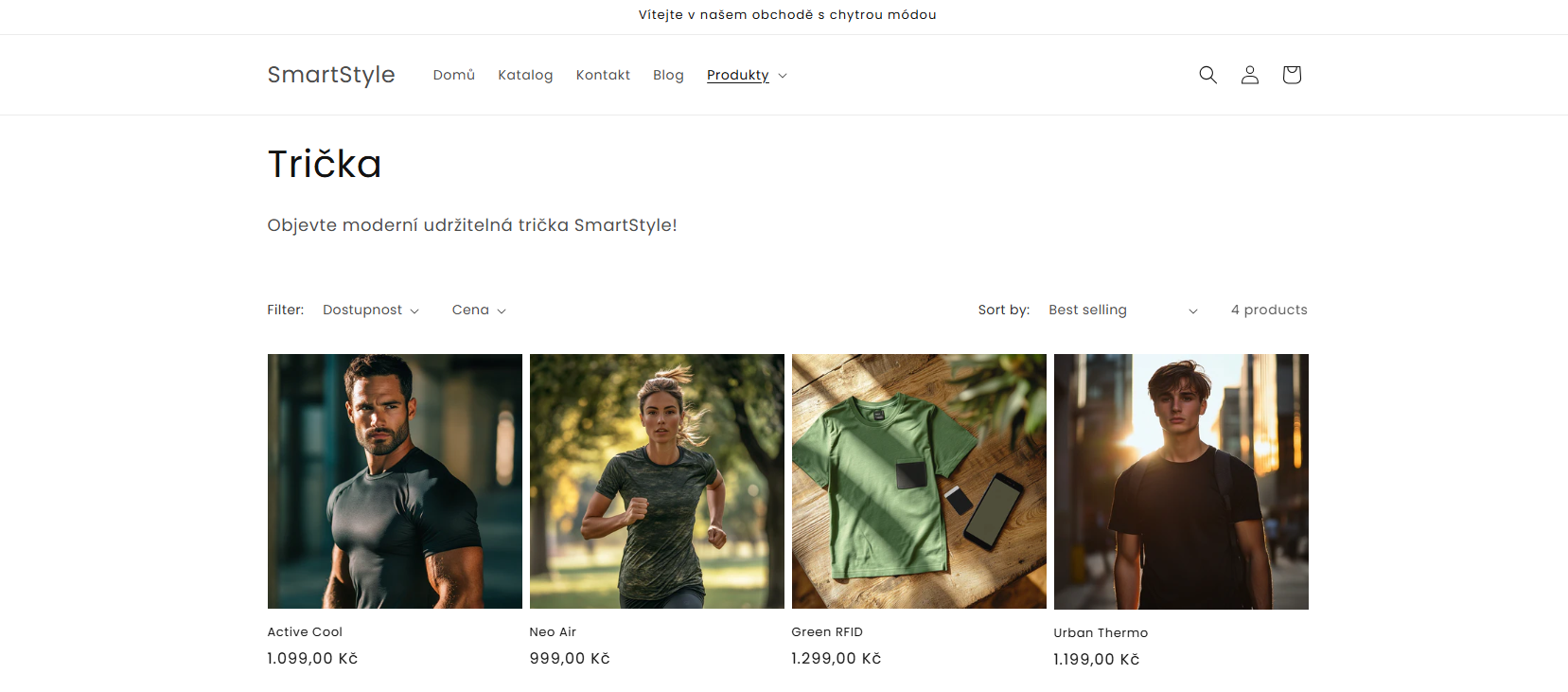
Task: Open the Katalog menu item
Action: tap(525, 75)
